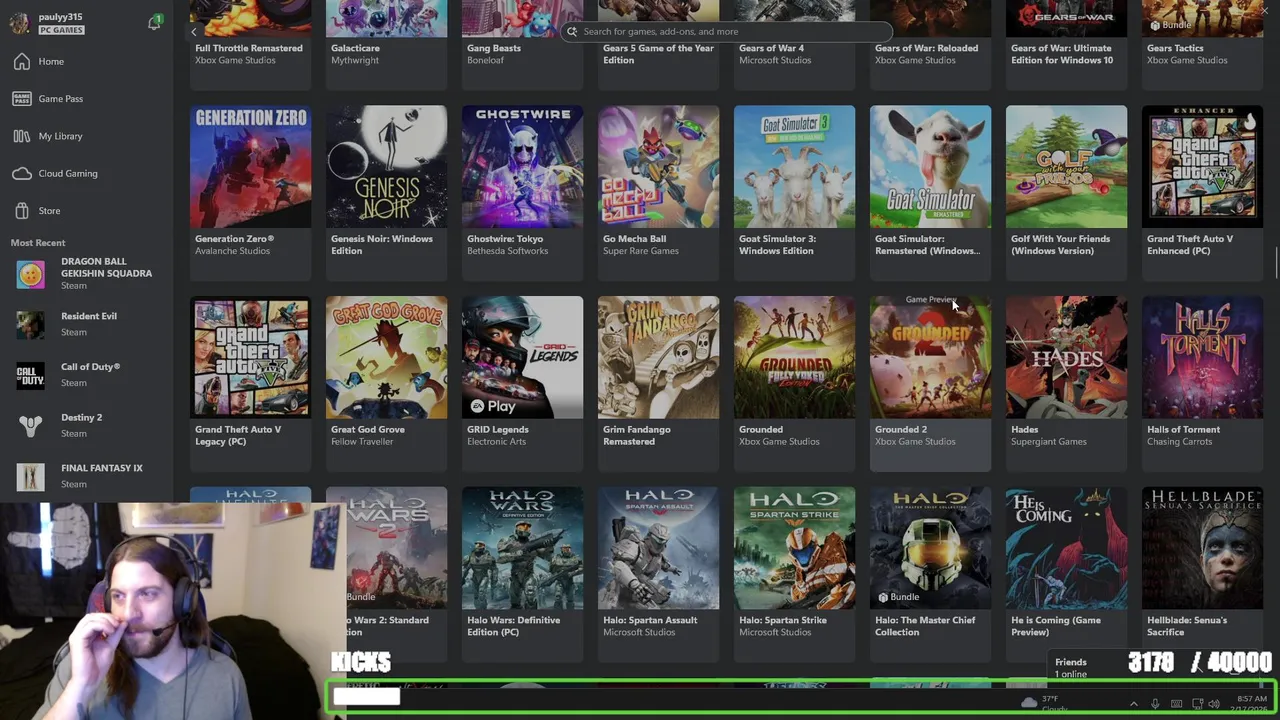Screen dimensions: 1280x720
Task: Click the Gang Beasts title text
Action: point(494,48)
